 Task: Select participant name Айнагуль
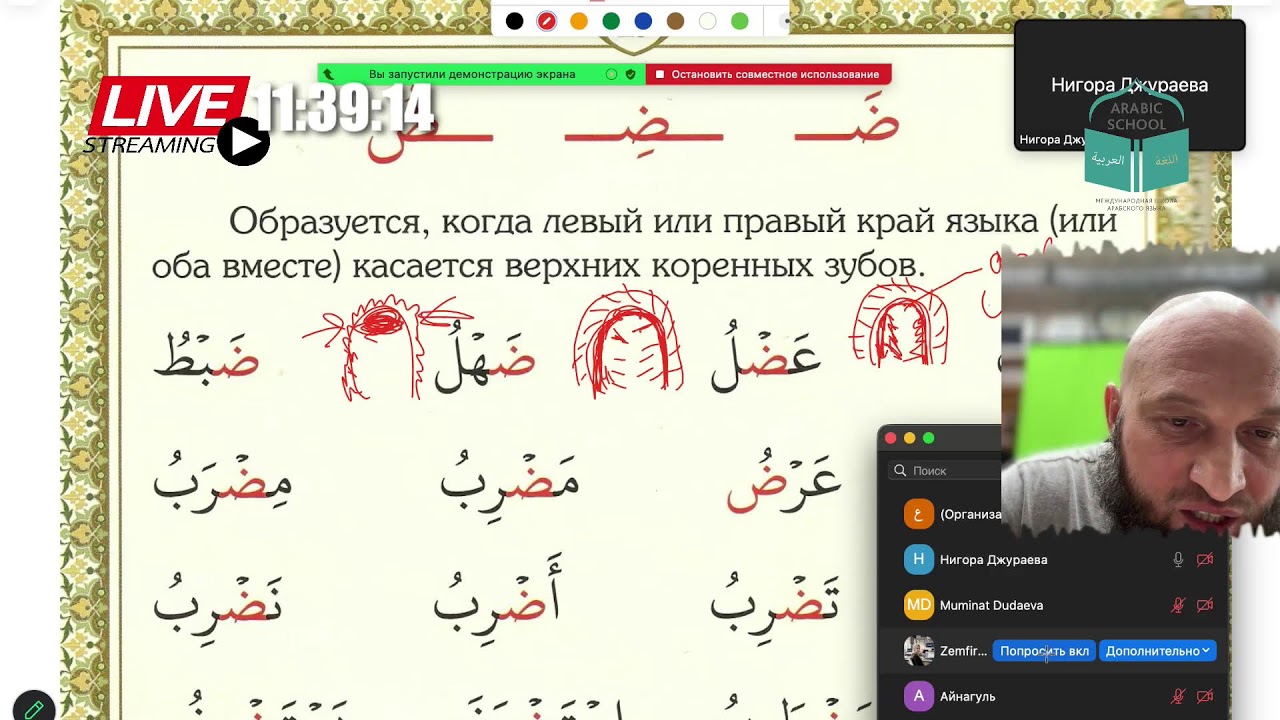point(967,696)
